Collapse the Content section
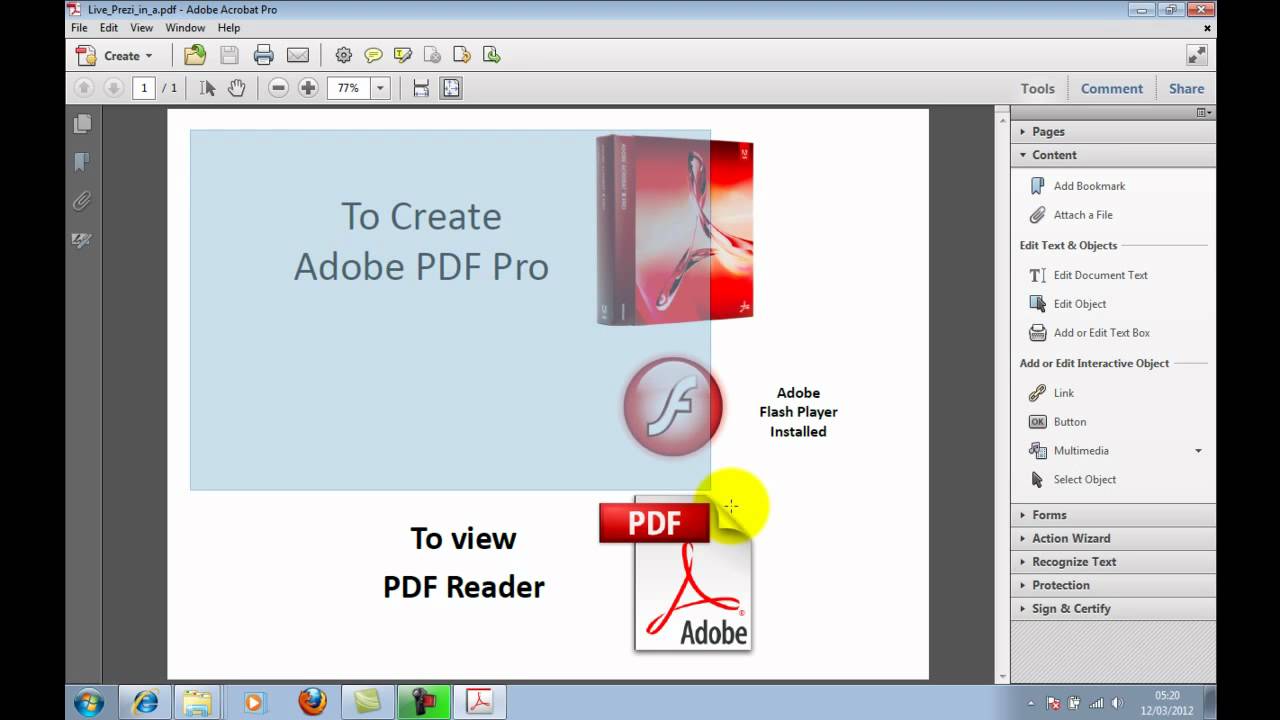Viewport: 1280px width, 720px height. (x=1113, y=155)
